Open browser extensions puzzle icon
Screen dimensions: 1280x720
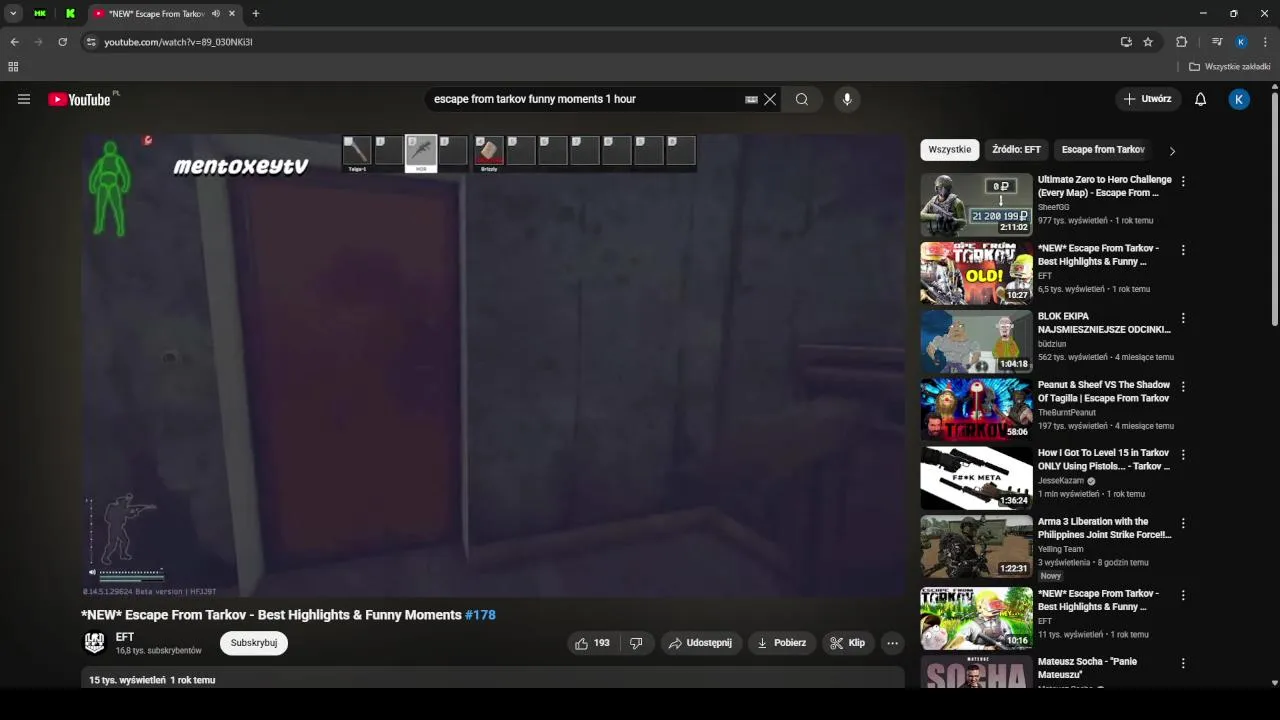pos(1181,42)
